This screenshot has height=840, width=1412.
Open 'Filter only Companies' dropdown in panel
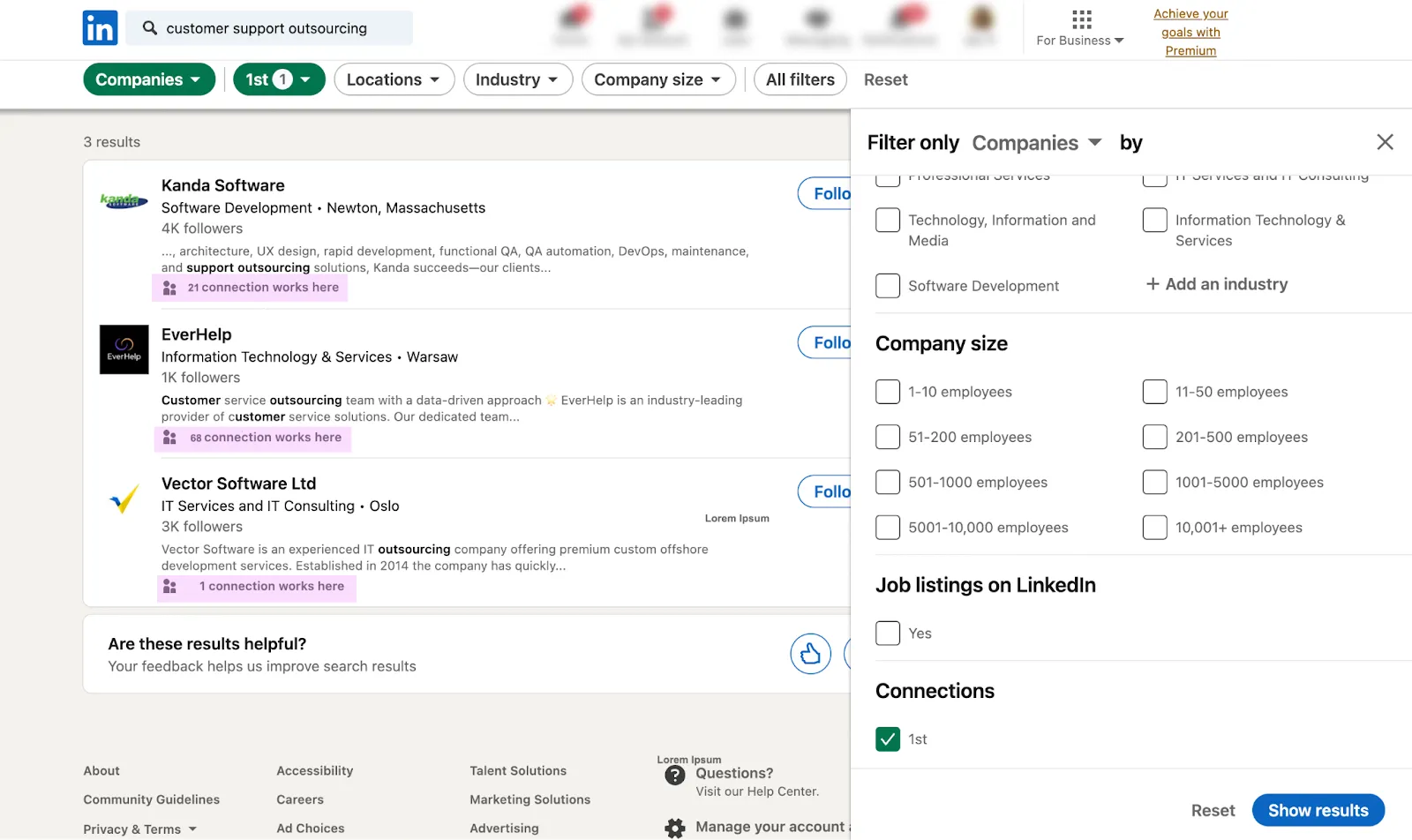coord(1037,143)
